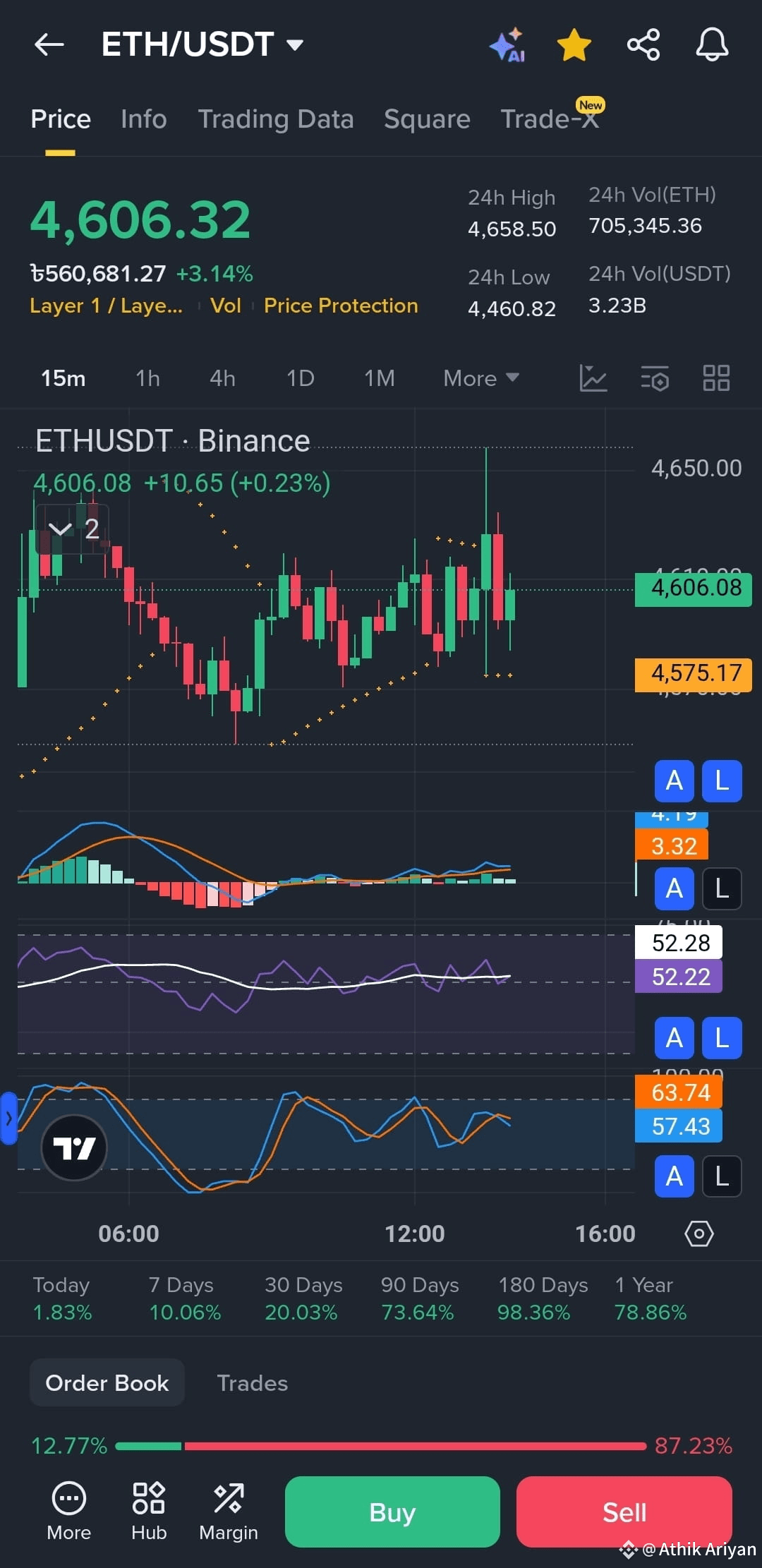This screenshot has width=762, height=1568.
Task: Tap the 4,575.17 orange price label
Action: coord(694,675)
